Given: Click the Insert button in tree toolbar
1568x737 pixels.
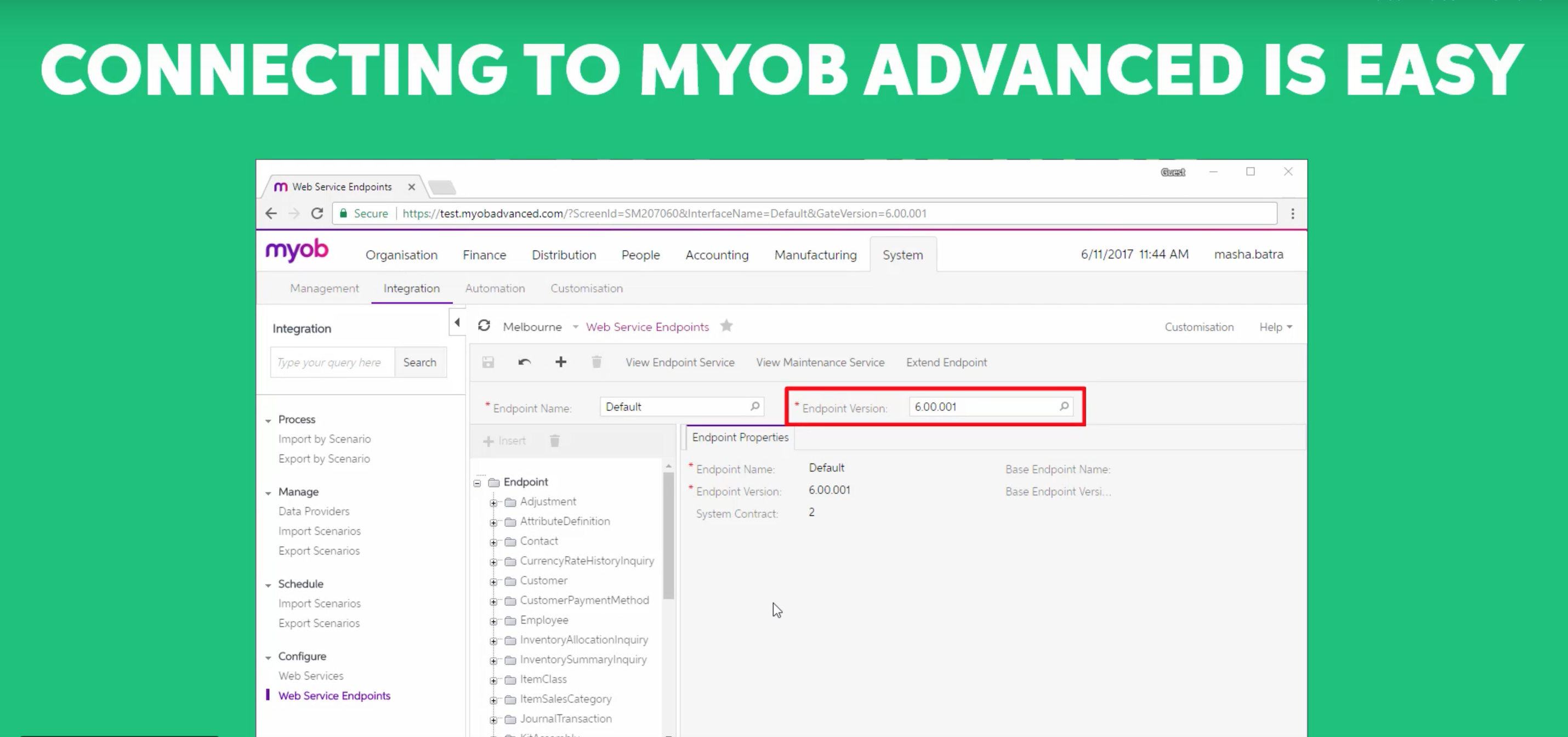Looking at the screenshot, I should point(504,441).
